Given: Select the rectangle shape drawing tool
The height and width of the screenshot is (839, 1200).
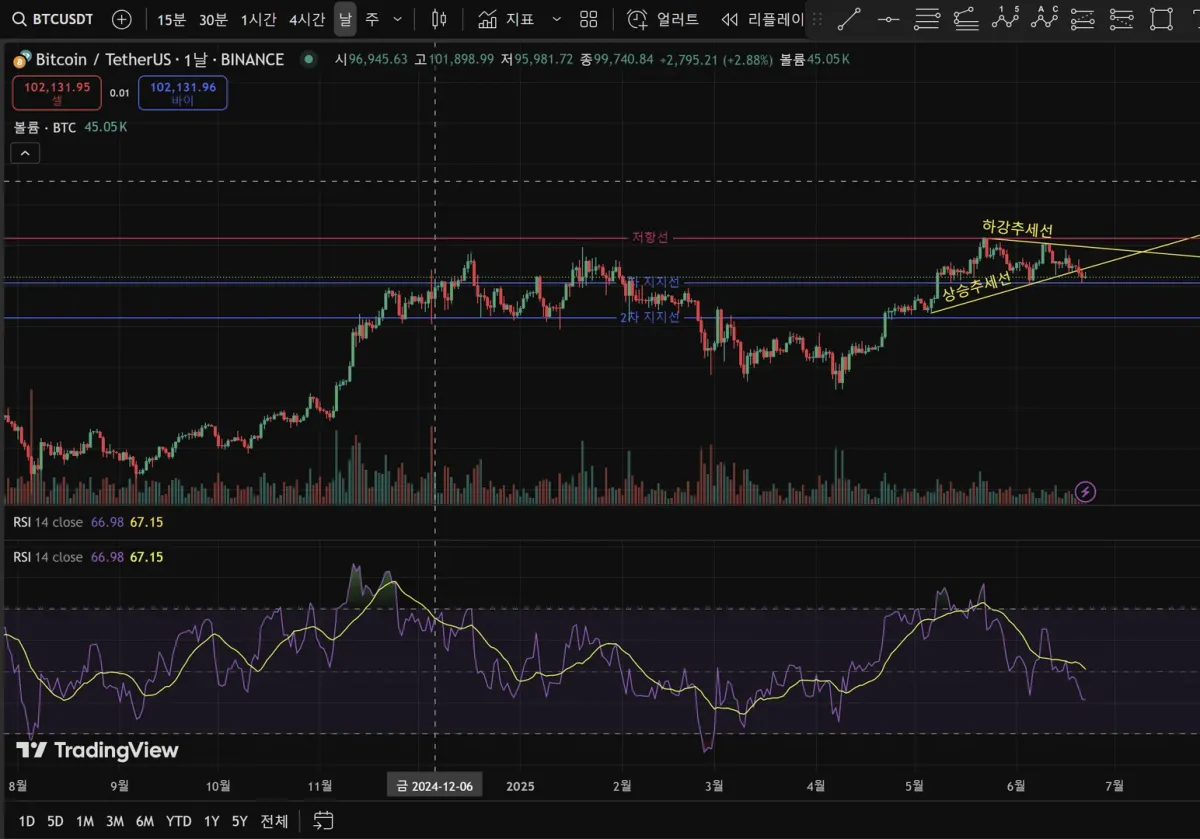Looking at the screenshot, I should (1160, 19).
